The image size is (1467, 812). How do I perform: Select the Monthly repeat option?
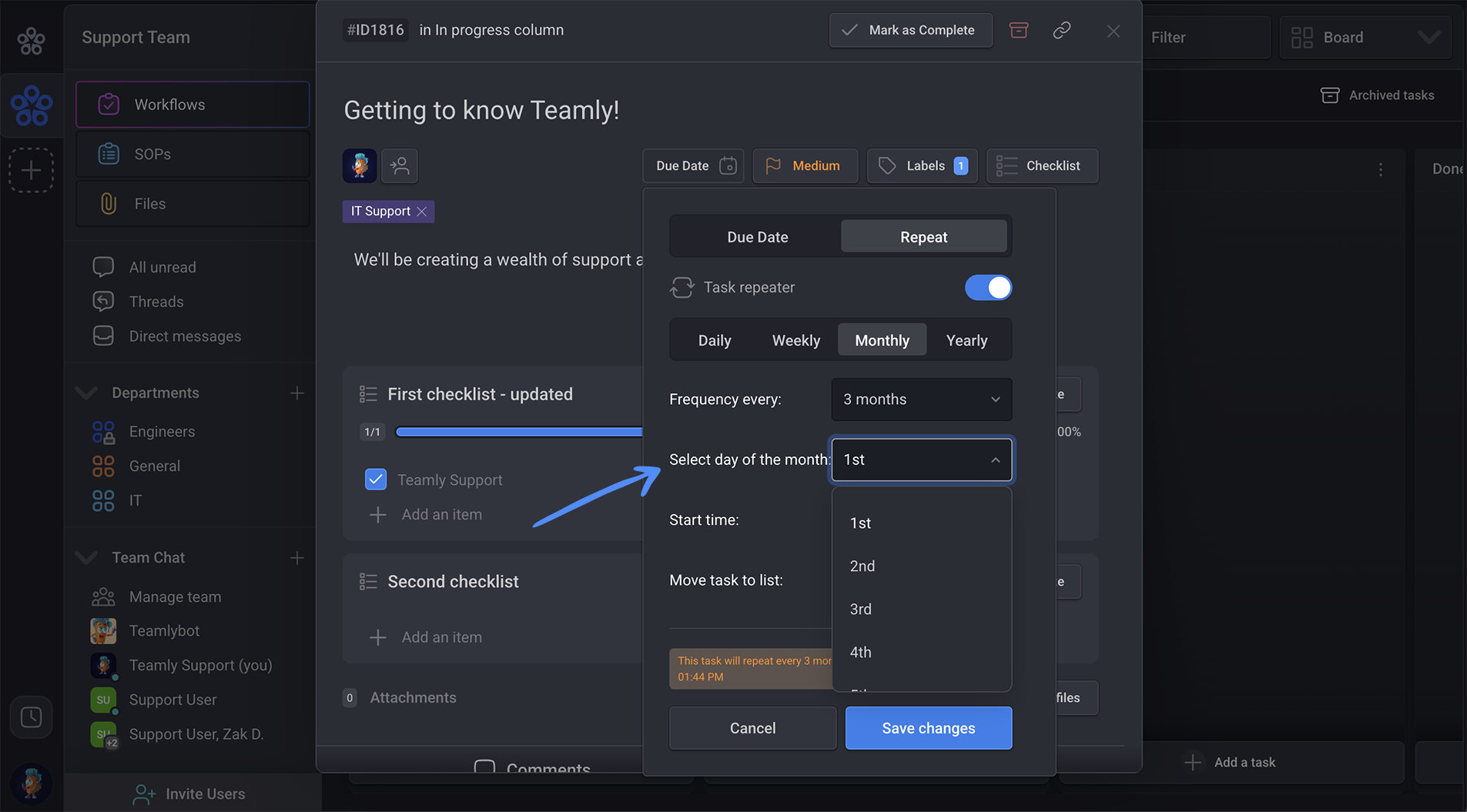tap(882, 341)
